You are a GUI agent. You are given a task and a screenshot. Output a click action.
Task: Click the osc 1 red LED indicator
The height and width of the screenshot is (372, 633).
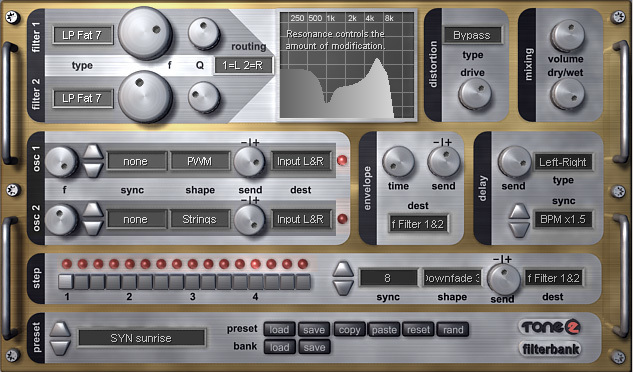click(x=342, y=160)
